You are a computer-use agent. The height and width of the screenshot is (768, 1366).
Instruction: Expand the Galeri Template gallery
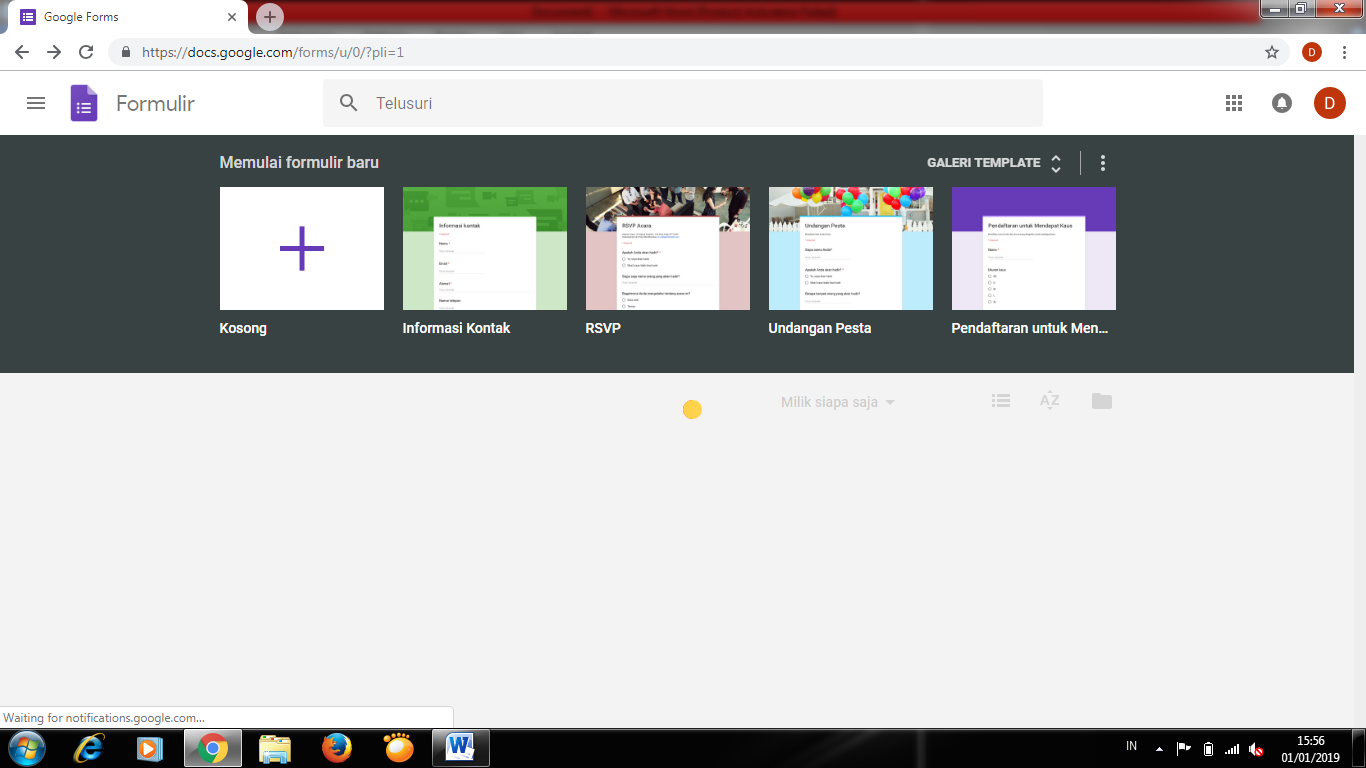pos(994,163)
